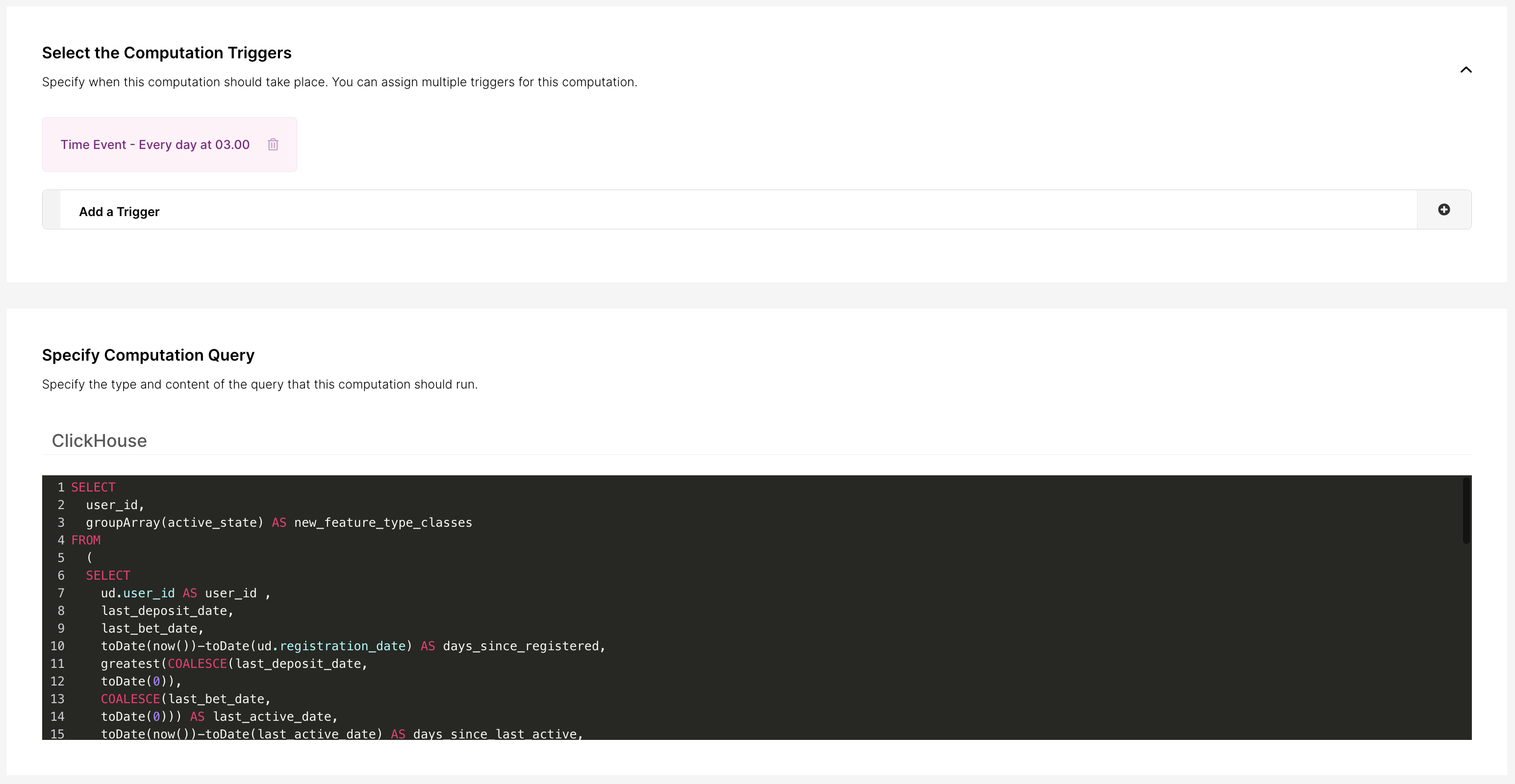Click line number 15 in the gutter
Image resolution: width=1515 pixels, height=784 pixels.
tap(57, 734)
